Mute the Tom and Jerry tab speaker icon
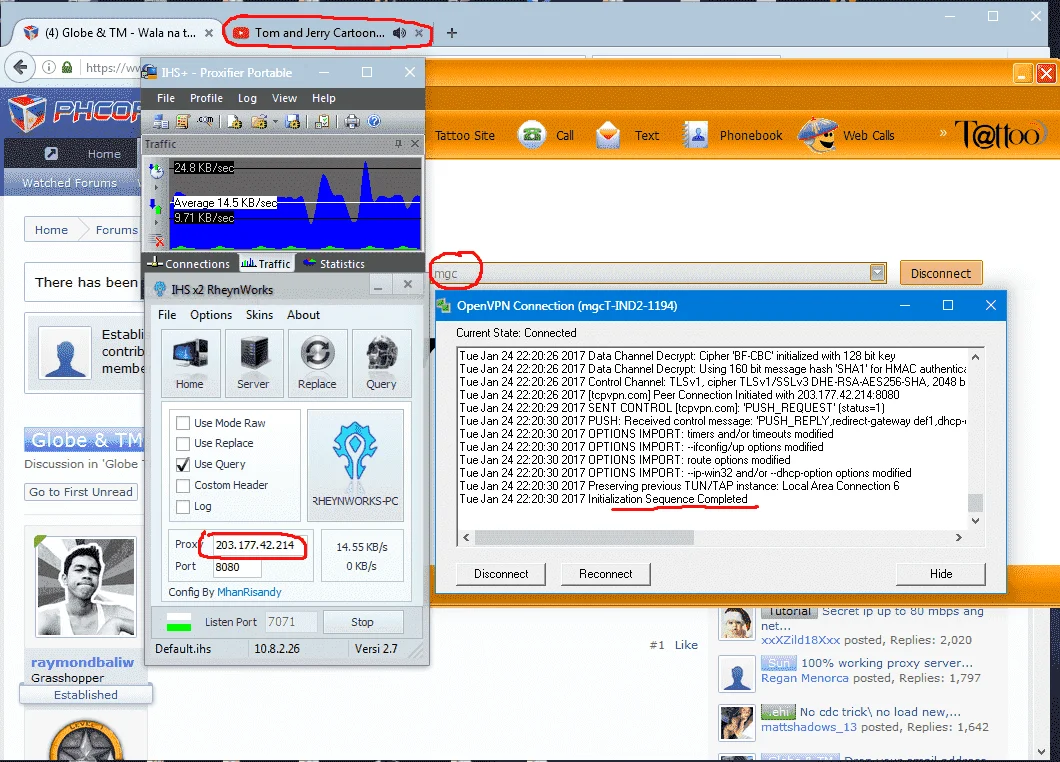The height and width of the screenshot is (762, 1060). point(400,32)
